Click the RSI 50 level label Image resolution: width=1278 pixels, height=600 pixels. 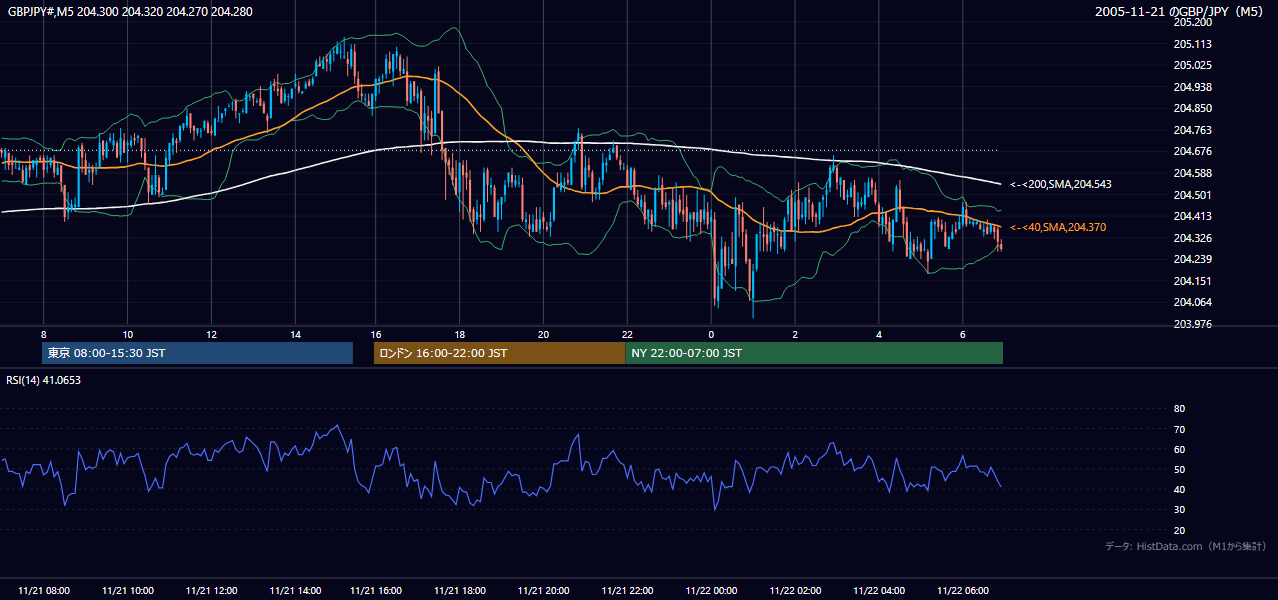coord(1179,469)
